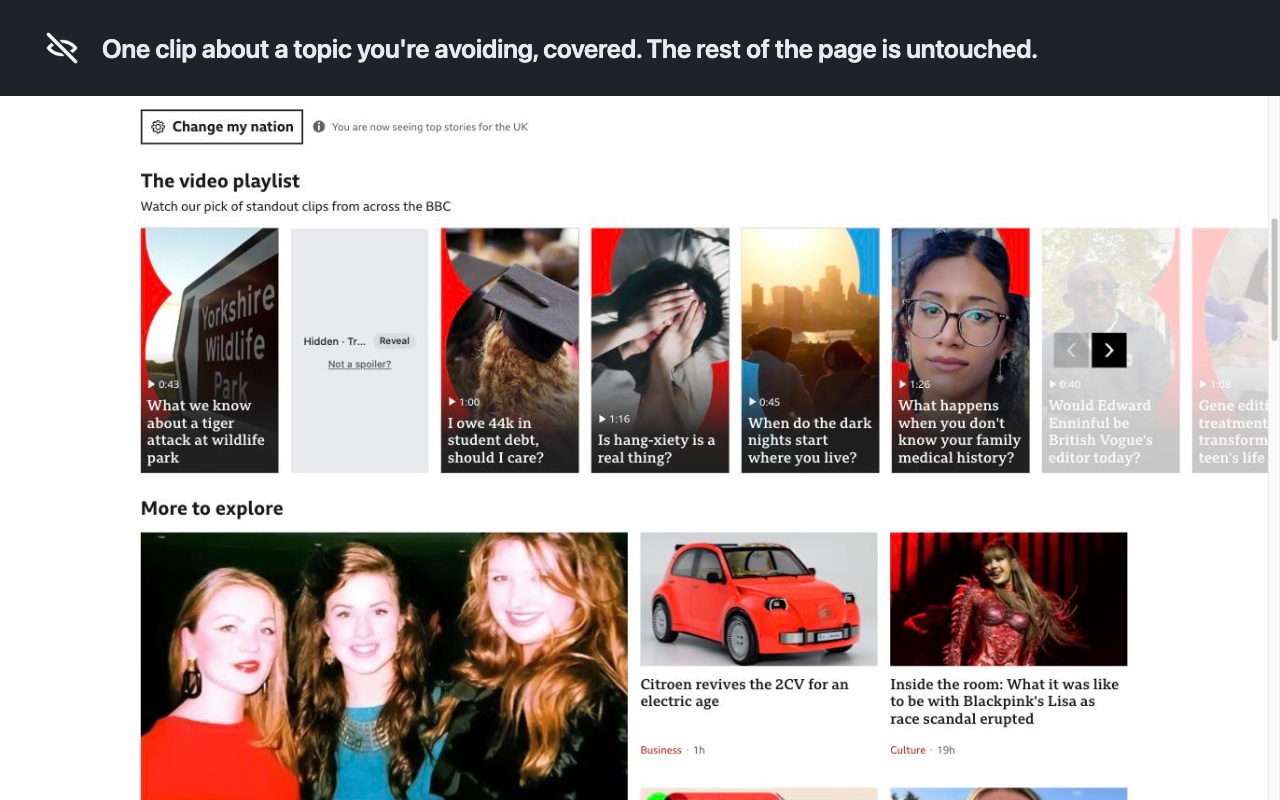The width and height of the screenshot is (1280, 800).
Task: Reveal the hidden video clip
Action: pyautogui.click(x=394, y=341)
